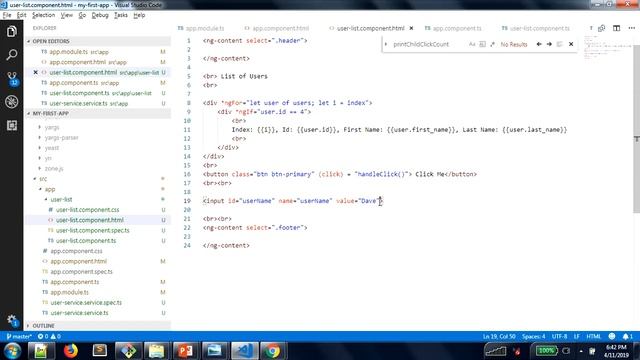Toggle Find in Selection

click(x=560, y=44)
